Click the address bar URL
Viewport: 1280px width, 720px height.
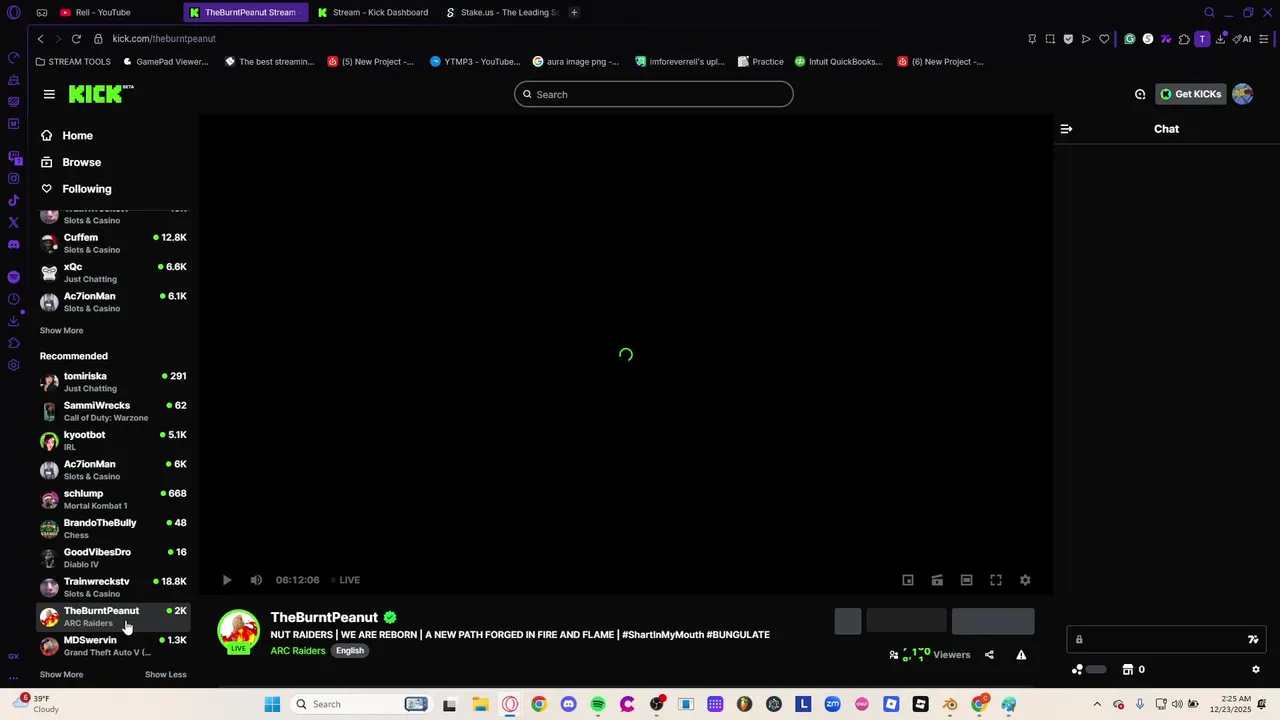[164, 39]
